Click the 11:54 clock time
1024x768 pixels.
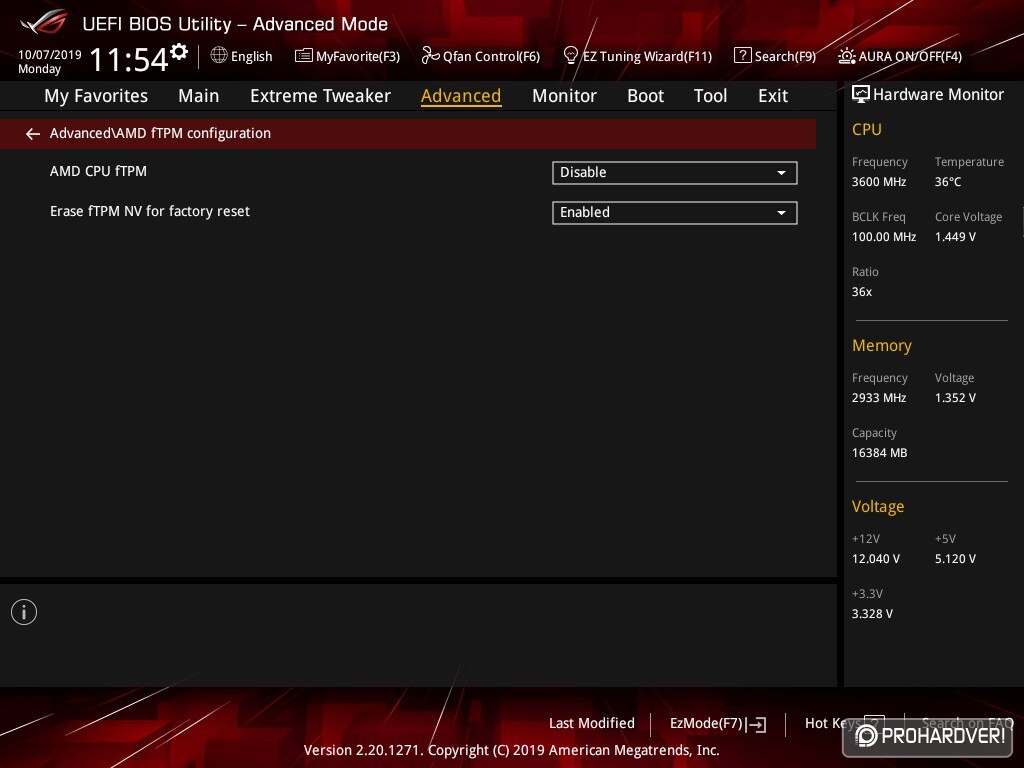tap(129, 59)
